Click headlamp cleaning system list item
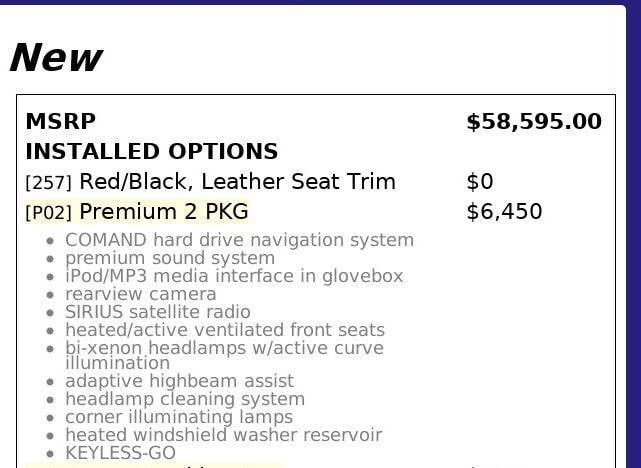Screen dimensions: 641x468 [185, 399]
